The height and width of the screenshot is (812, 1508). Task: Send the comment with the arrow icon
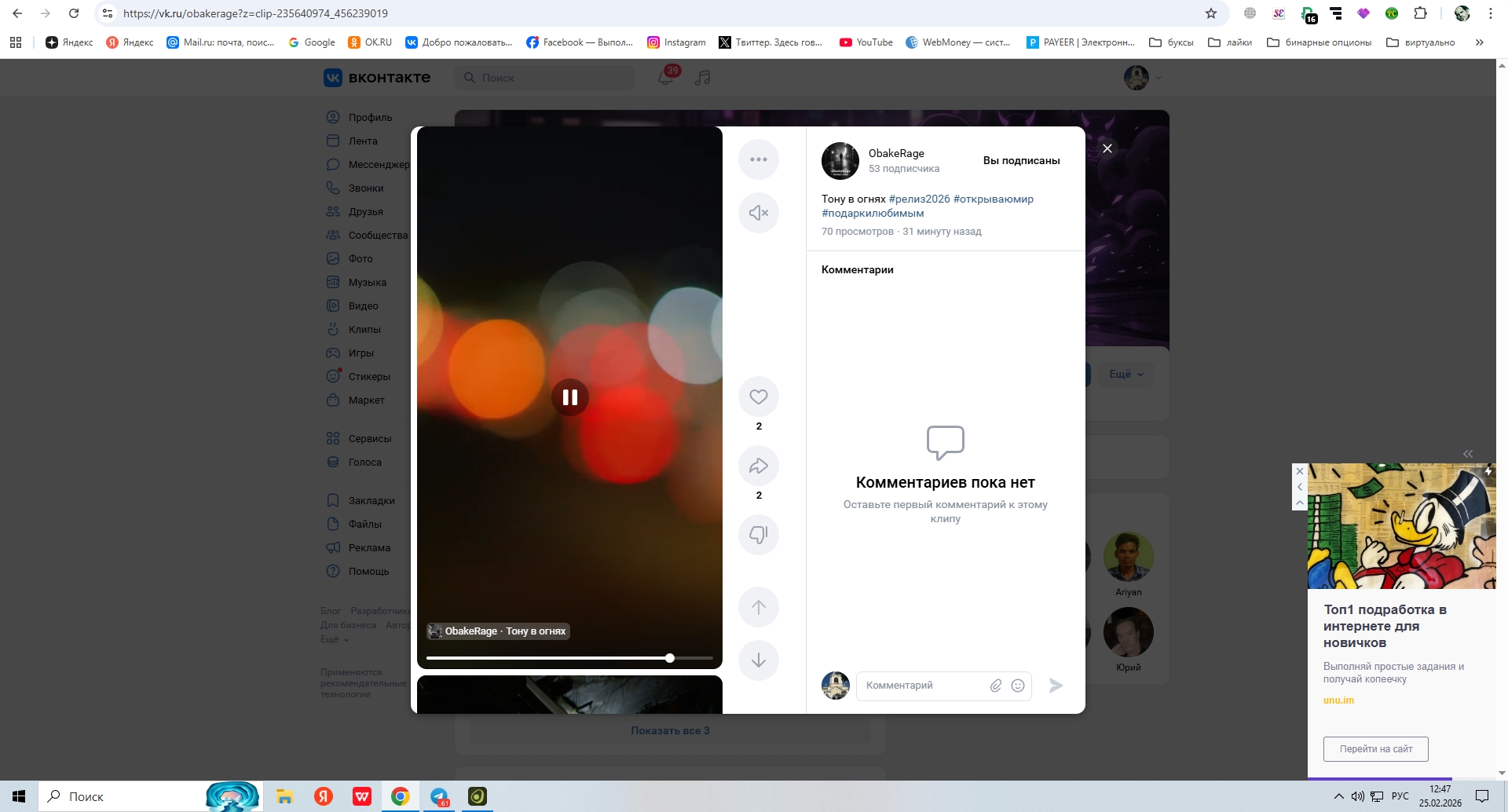point(1056,686)
